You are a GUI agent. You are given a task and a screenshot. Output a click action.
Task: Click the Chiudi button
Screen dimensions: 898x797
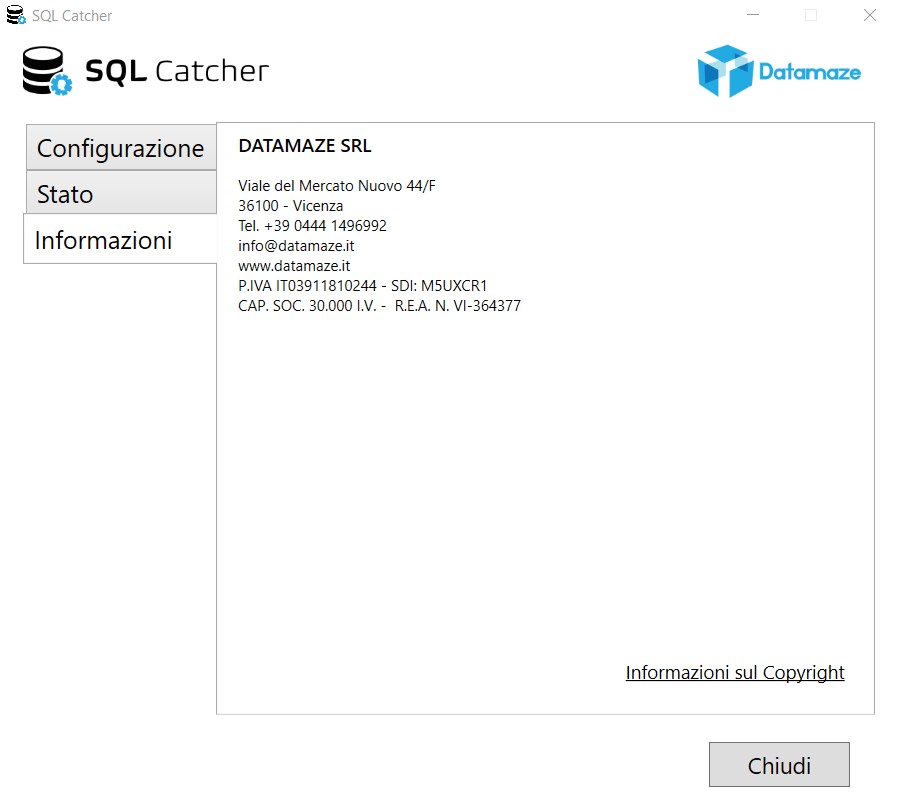779,764
